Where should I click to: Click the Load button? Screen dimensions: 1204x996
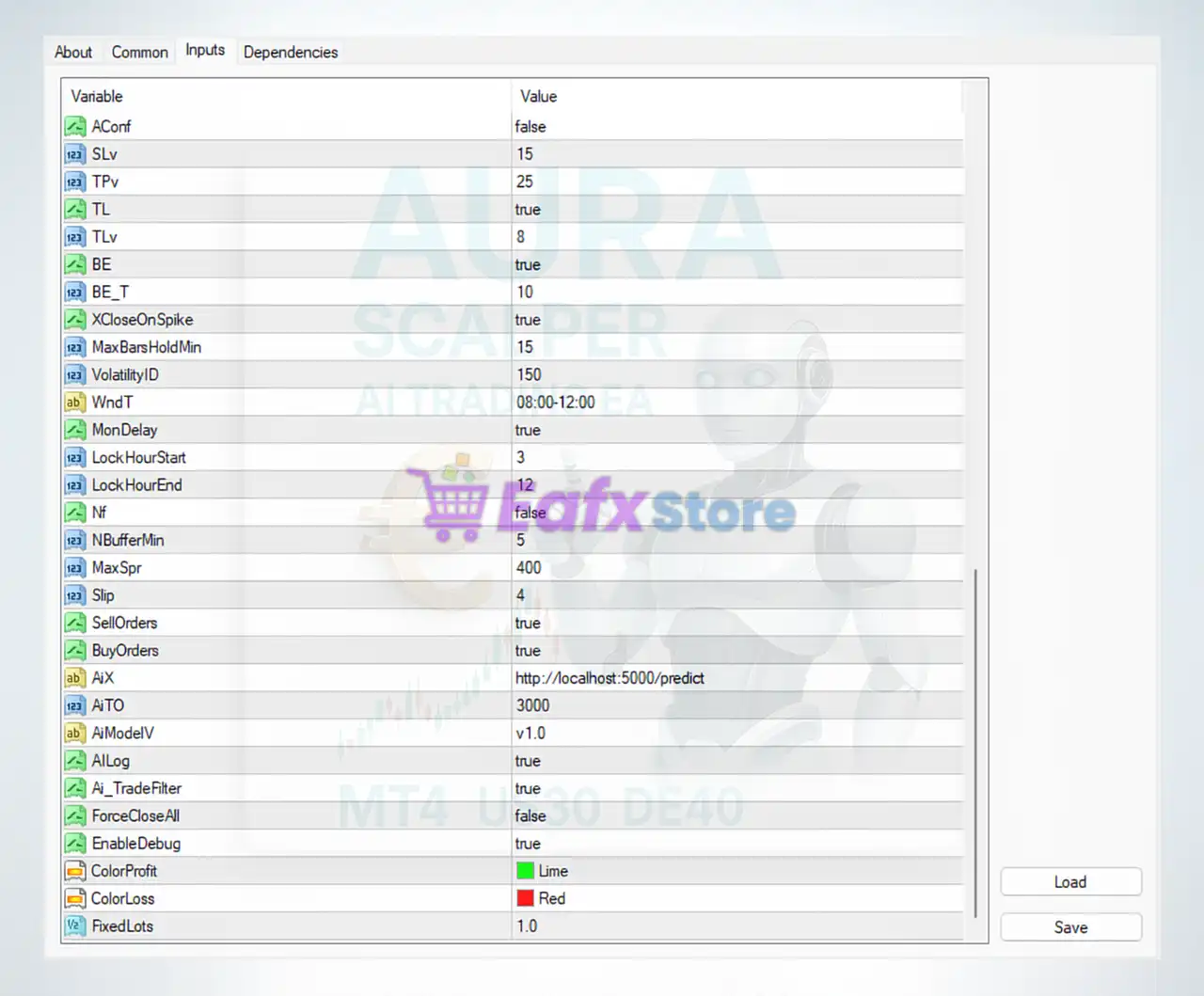(1070, 882)
